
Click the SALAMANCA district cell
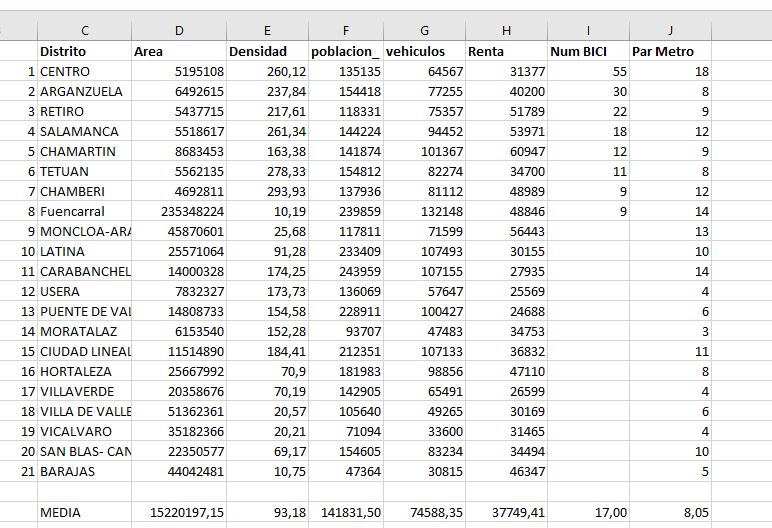(84, 132)
